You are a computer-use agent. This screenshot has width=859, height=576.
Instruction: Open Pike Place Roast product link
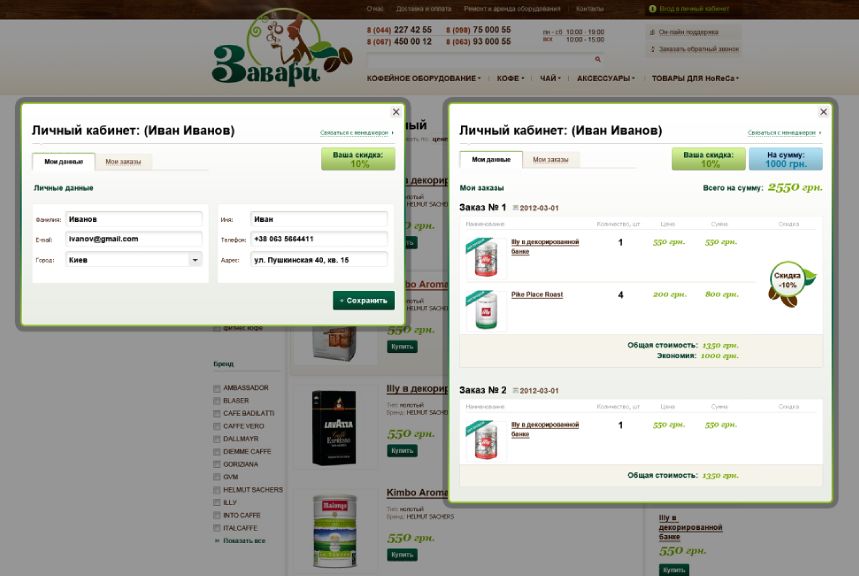click(x=537, y=295)
